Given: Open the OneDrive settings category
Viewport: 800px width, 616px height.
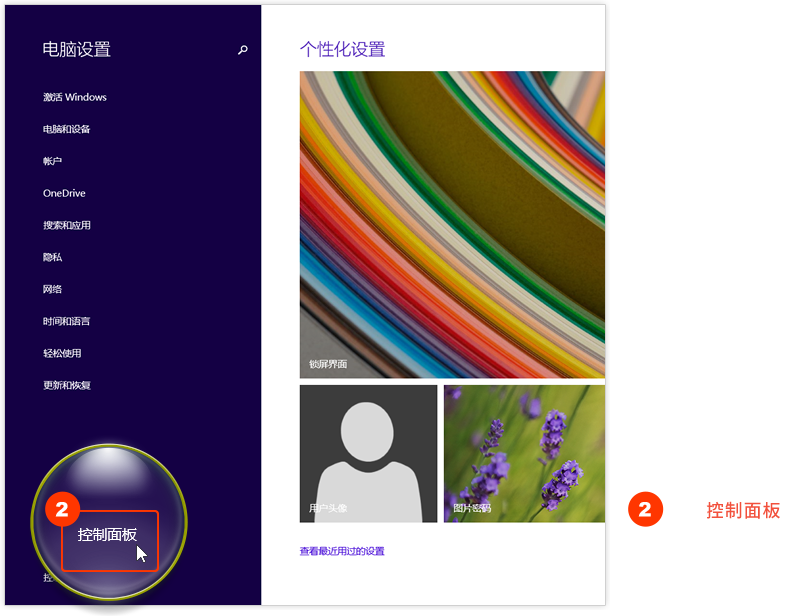Looking at the screenshot, I should [64, 193].
